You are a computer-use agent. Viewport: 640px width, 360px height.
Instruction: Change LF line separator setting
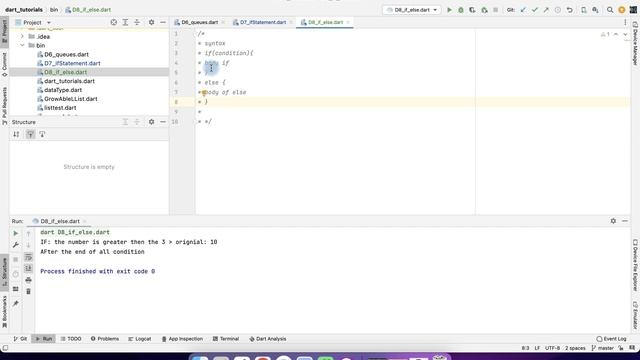(x=537, y=348)
